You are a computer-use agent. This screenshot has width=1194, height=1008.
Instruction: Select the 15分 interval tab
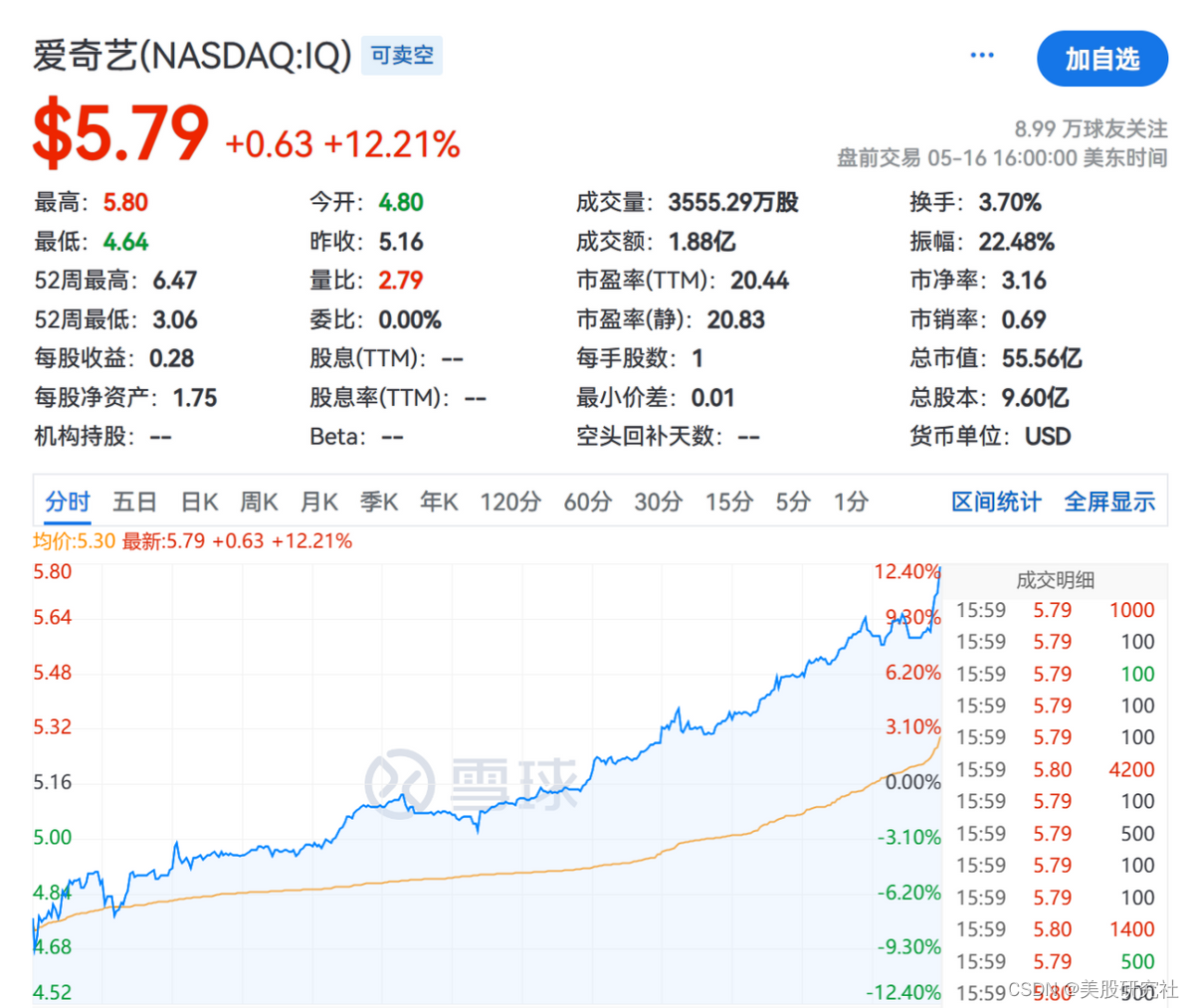[729, 502]
